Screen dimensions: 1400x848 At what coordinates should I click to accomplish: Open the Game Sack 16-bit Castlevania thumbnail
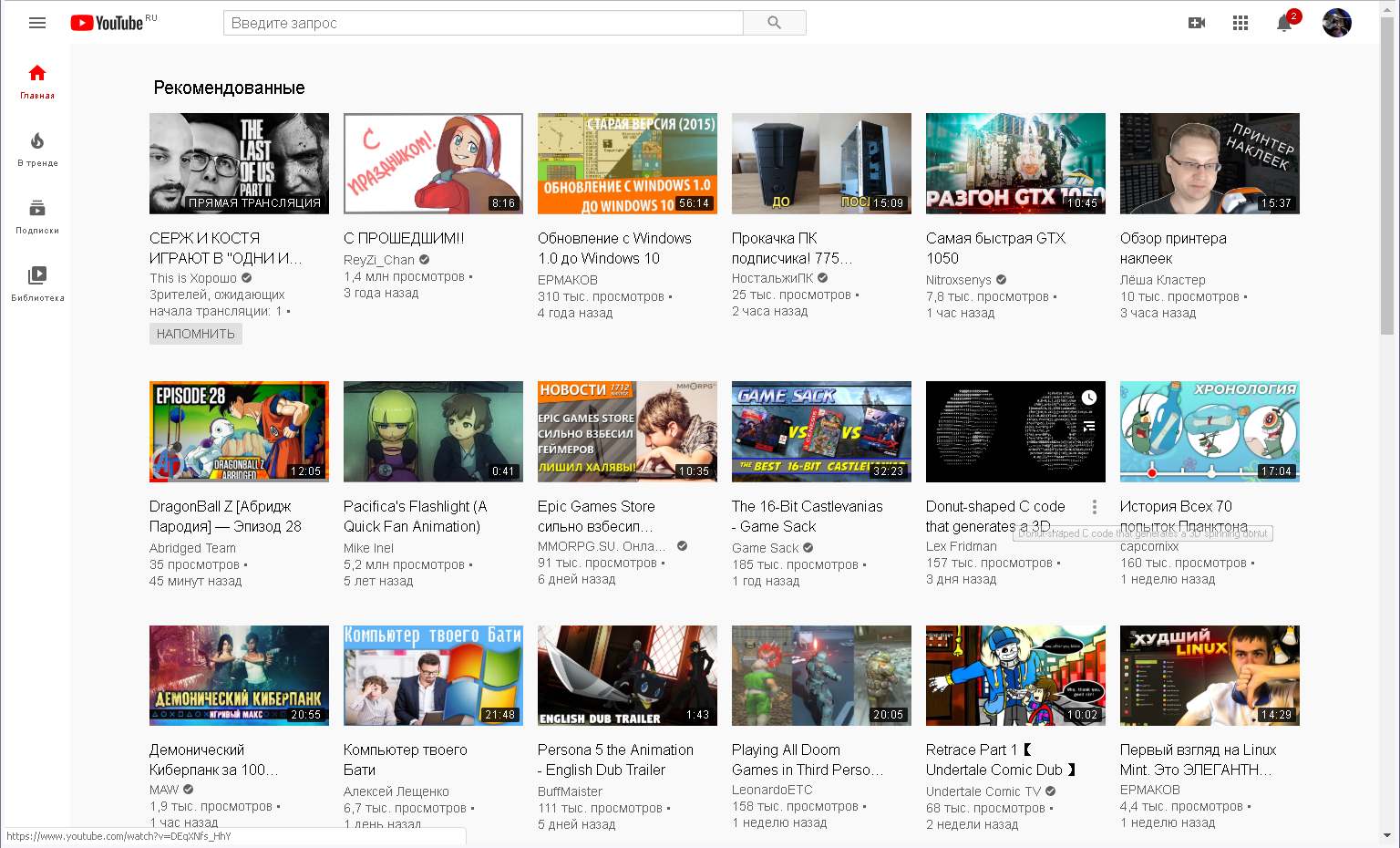coord(821,431)
